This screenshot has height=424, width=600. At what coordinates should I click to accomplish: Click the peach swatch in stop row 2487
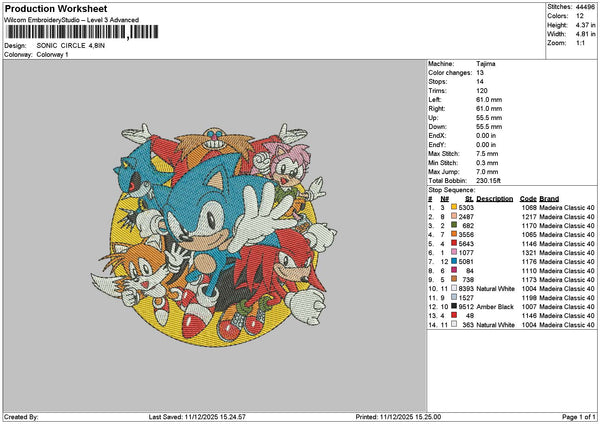454,216
